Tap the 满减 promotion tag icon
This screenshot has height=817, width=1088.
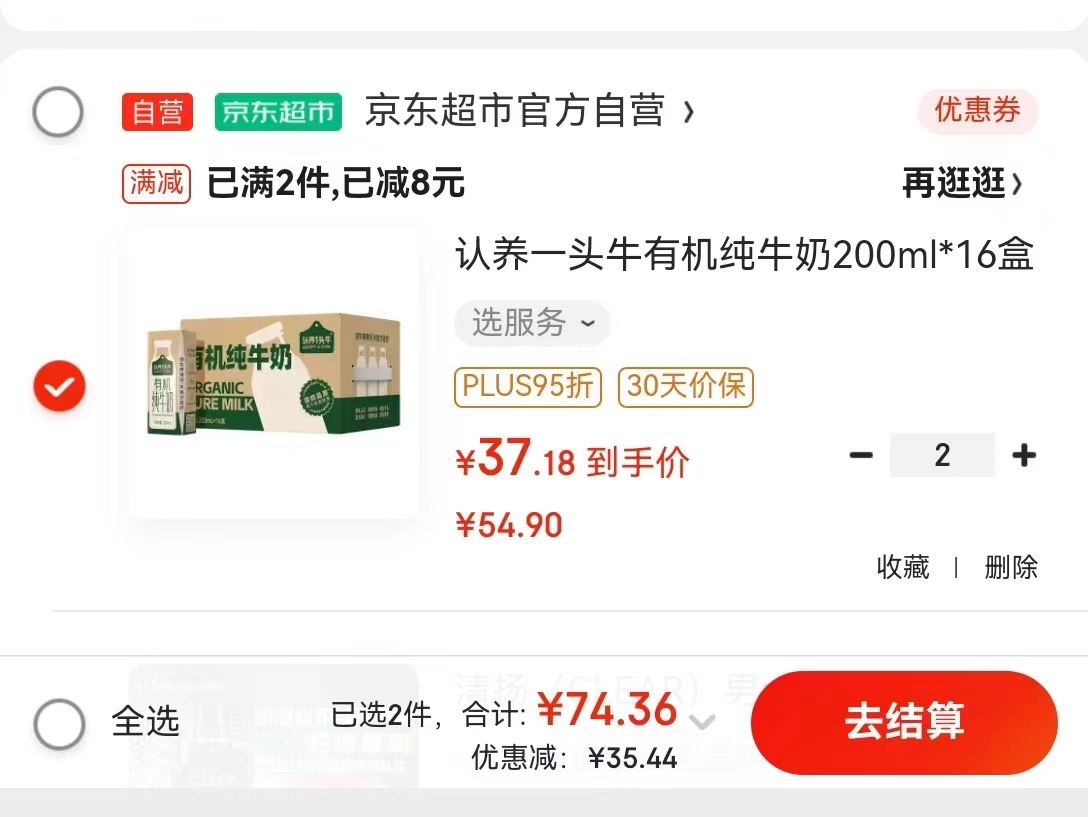tap(156, 184)
